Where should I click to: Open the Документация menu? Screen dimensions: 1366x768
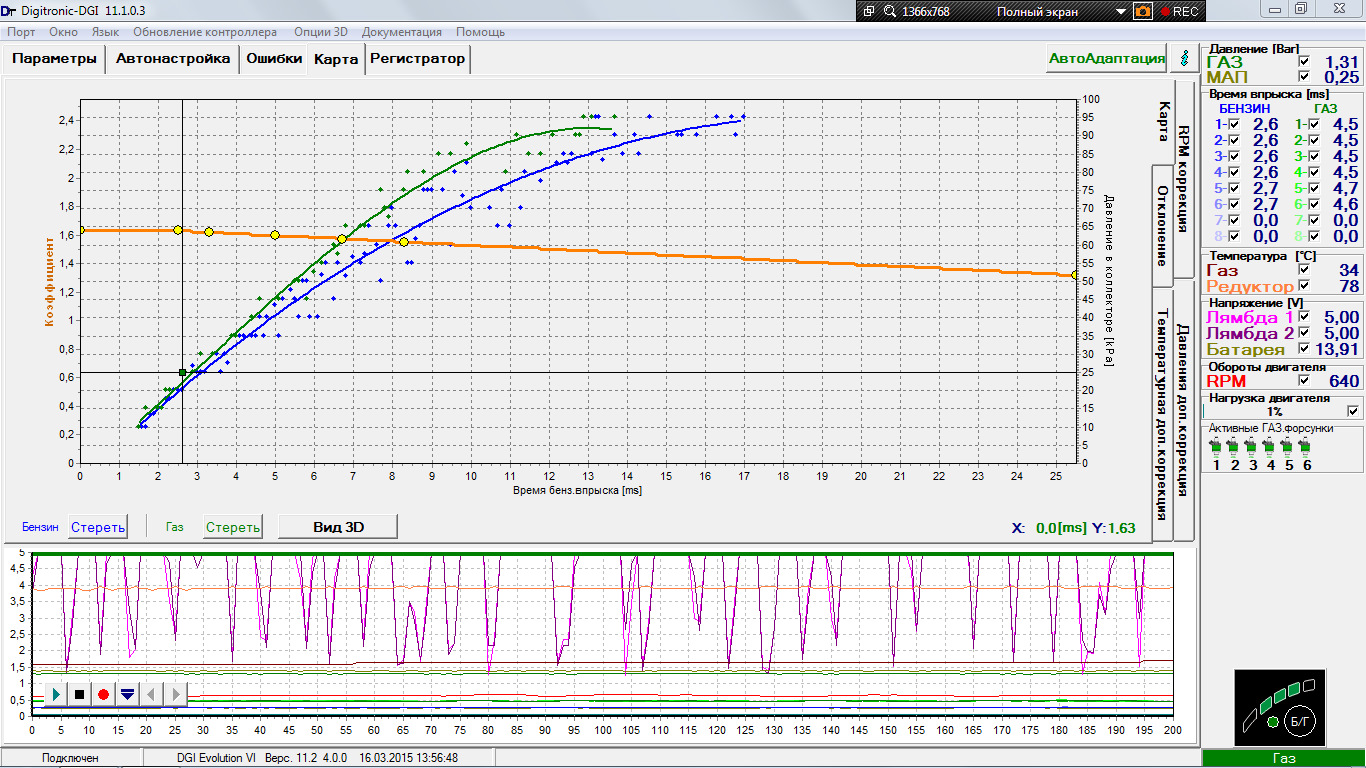[x=402, y=32]
